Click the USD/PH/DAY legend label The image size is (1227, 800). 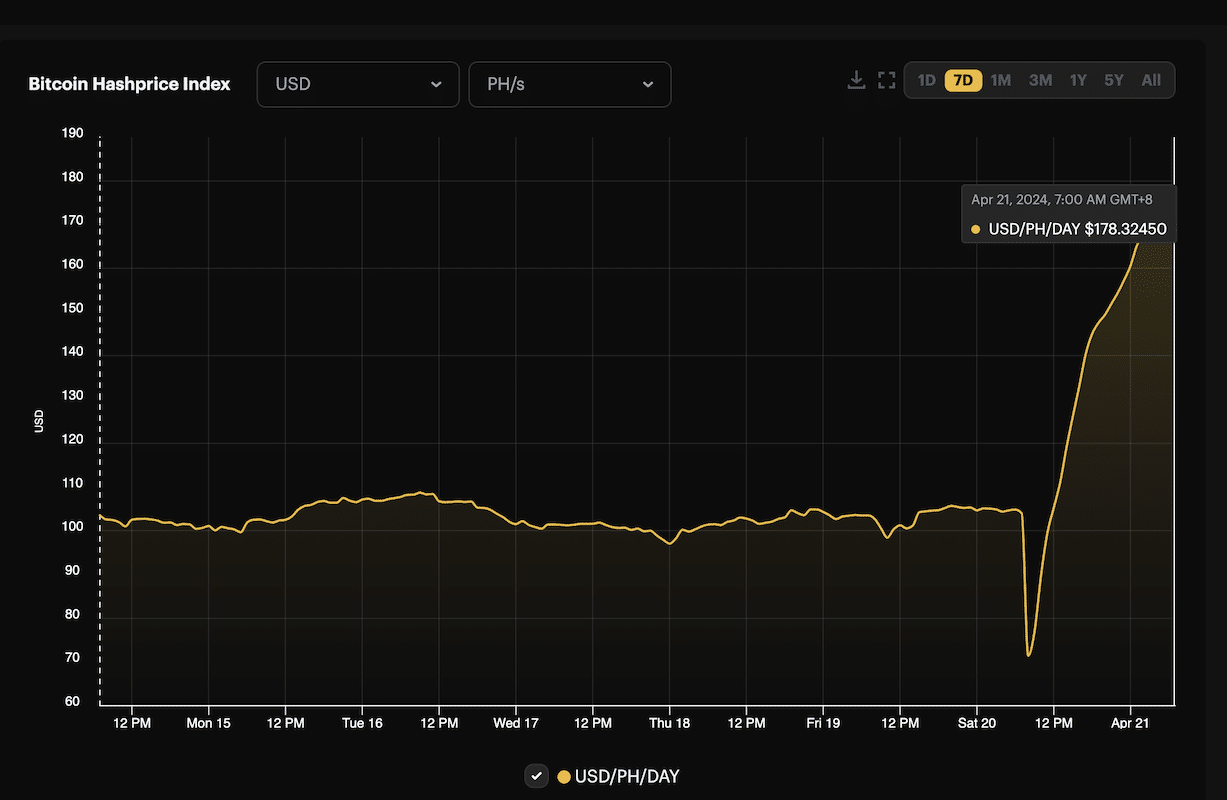(627, 777)
